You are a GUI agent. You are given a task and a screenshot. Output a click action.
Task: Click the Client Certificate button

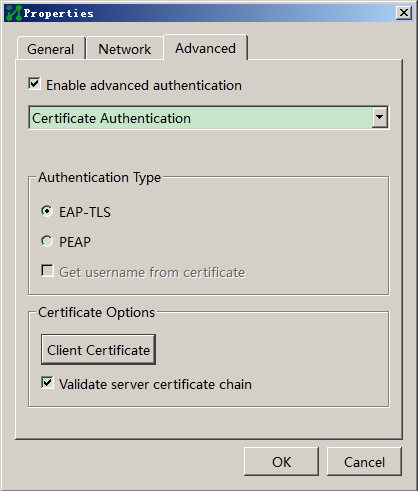(98, 350)
